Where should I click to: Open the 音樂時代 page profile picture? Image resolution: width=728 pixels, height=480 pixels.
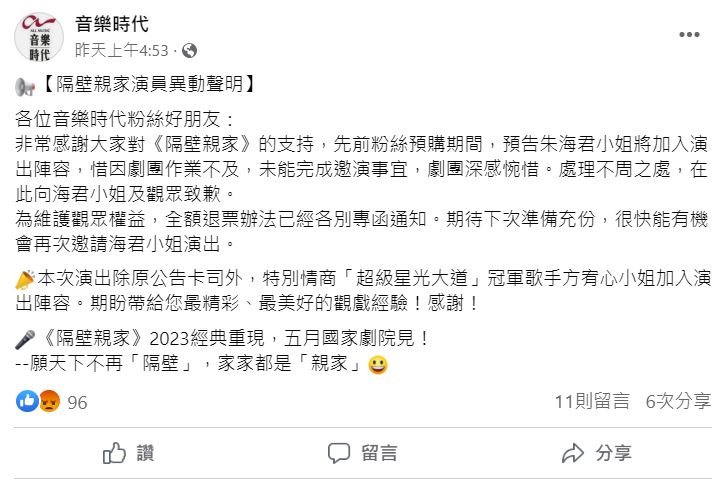(x=39, y=37)
